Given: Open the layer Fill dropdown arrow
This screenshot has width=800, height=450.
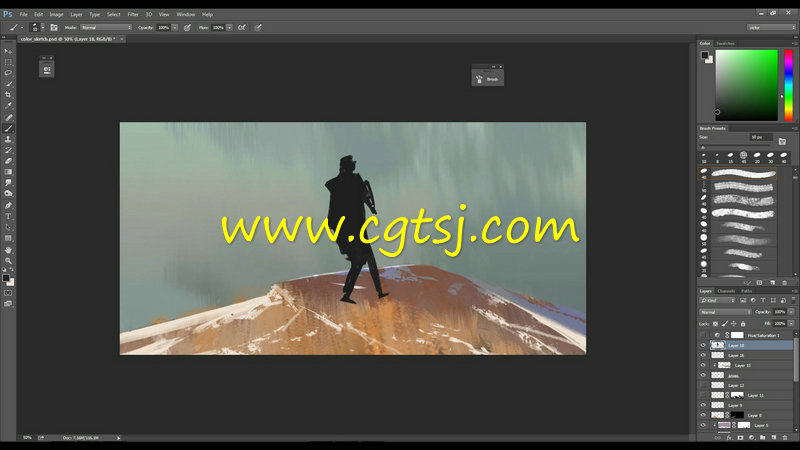Looking at the screenshot, I should tap(791, 323).
